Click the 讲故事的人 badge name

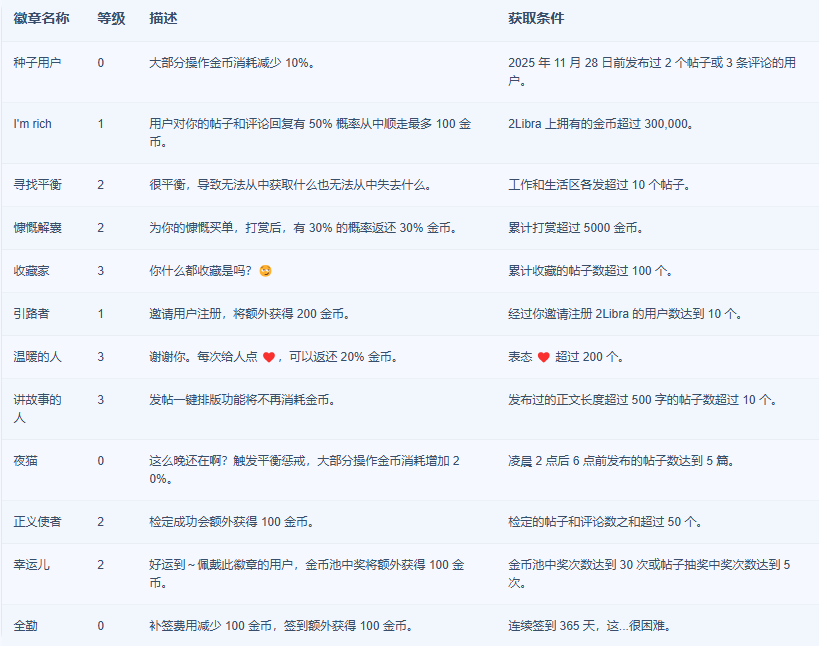coord(37,409)
